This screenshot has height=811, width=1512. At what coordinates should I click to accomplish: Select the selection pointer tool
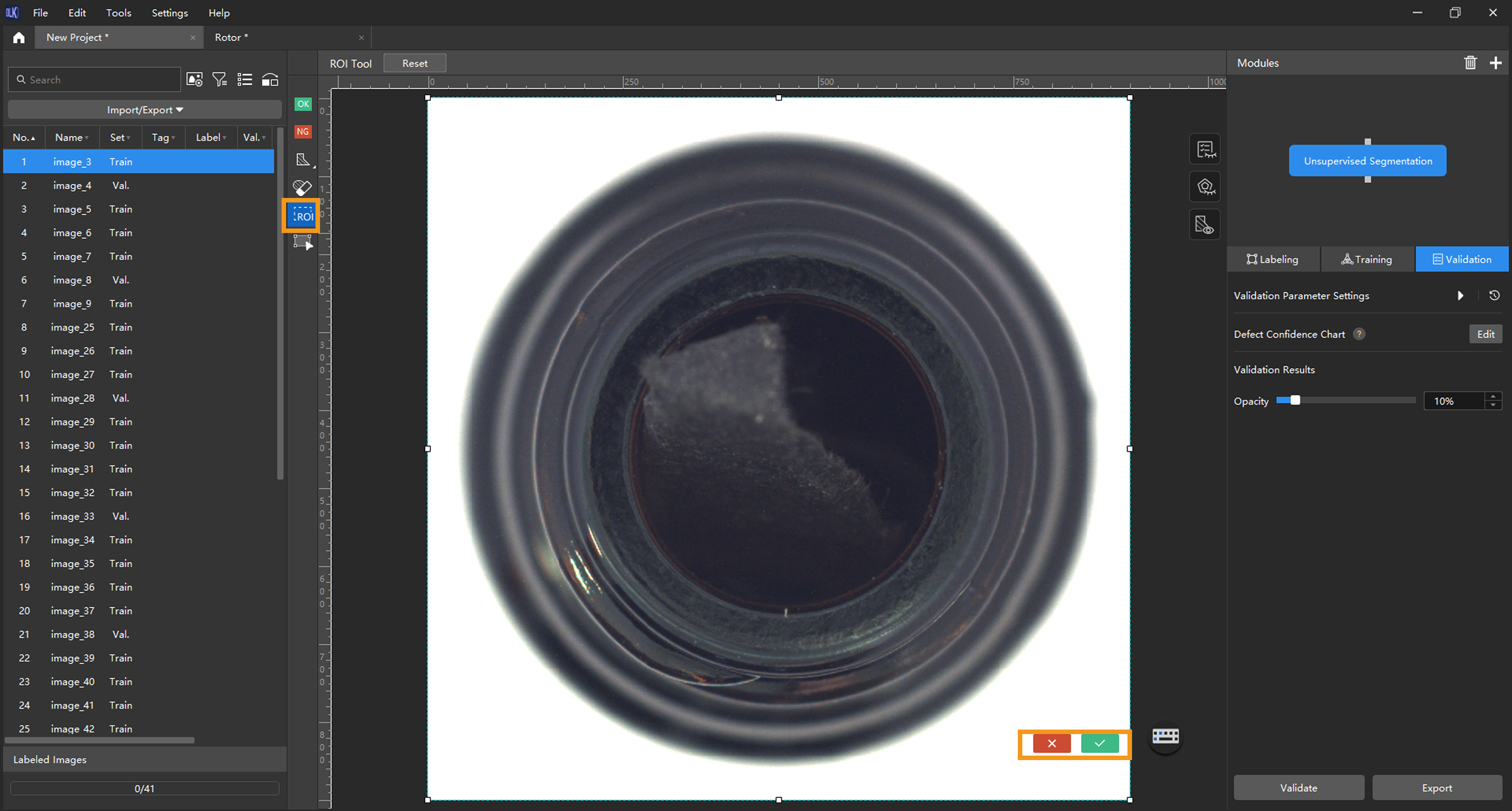click(x=303, y=243)
